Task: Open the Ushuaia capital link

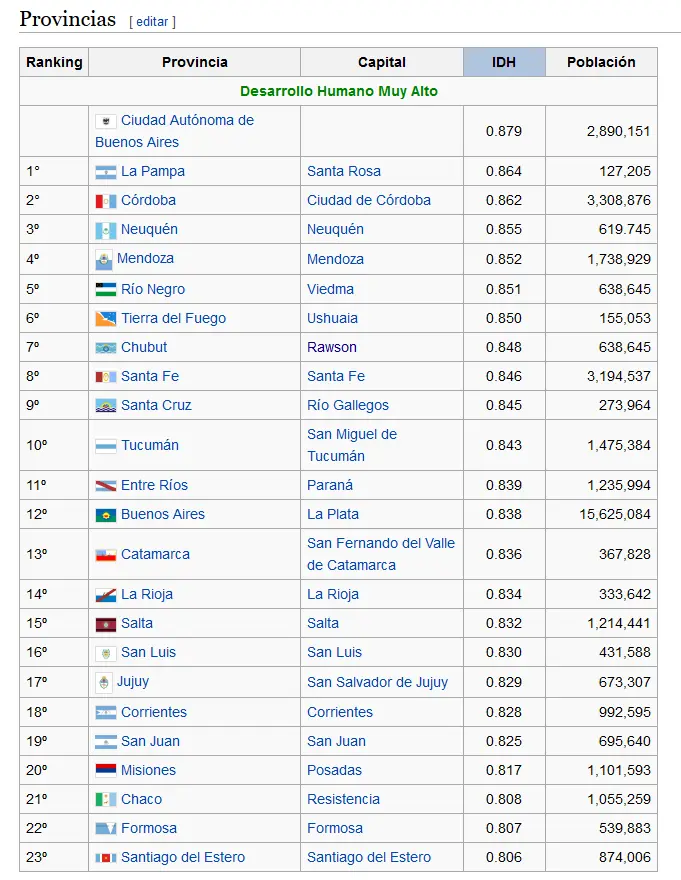Action: (x=332, y=318)
